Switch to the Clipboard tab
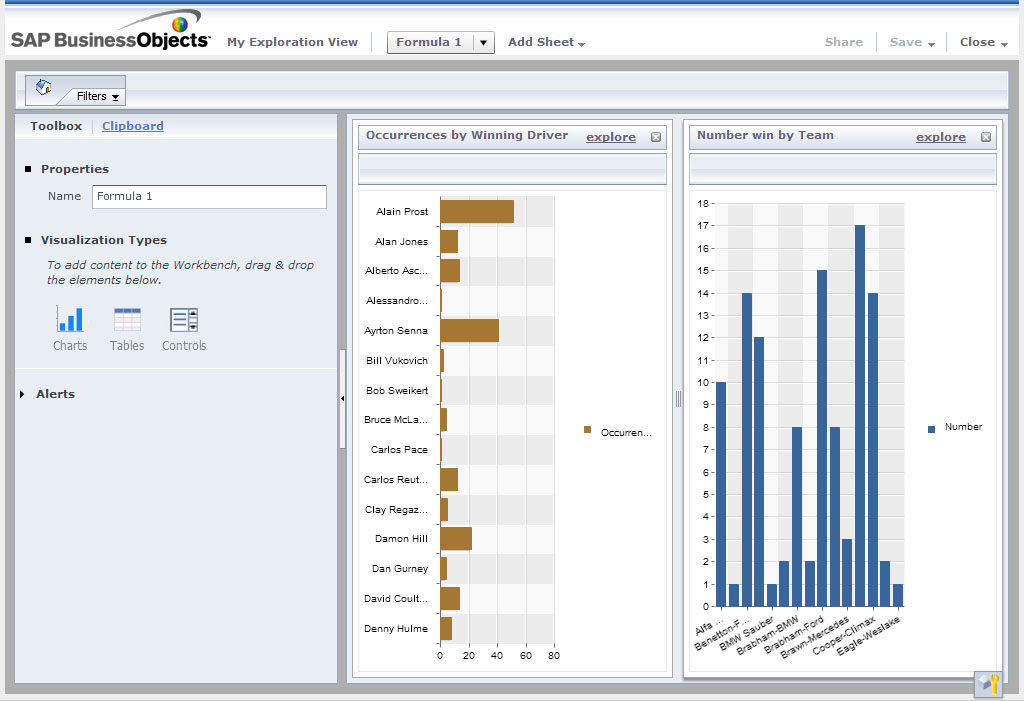Image resolution: width=1024 pixels, height=701 pixels. pos(132,126)
